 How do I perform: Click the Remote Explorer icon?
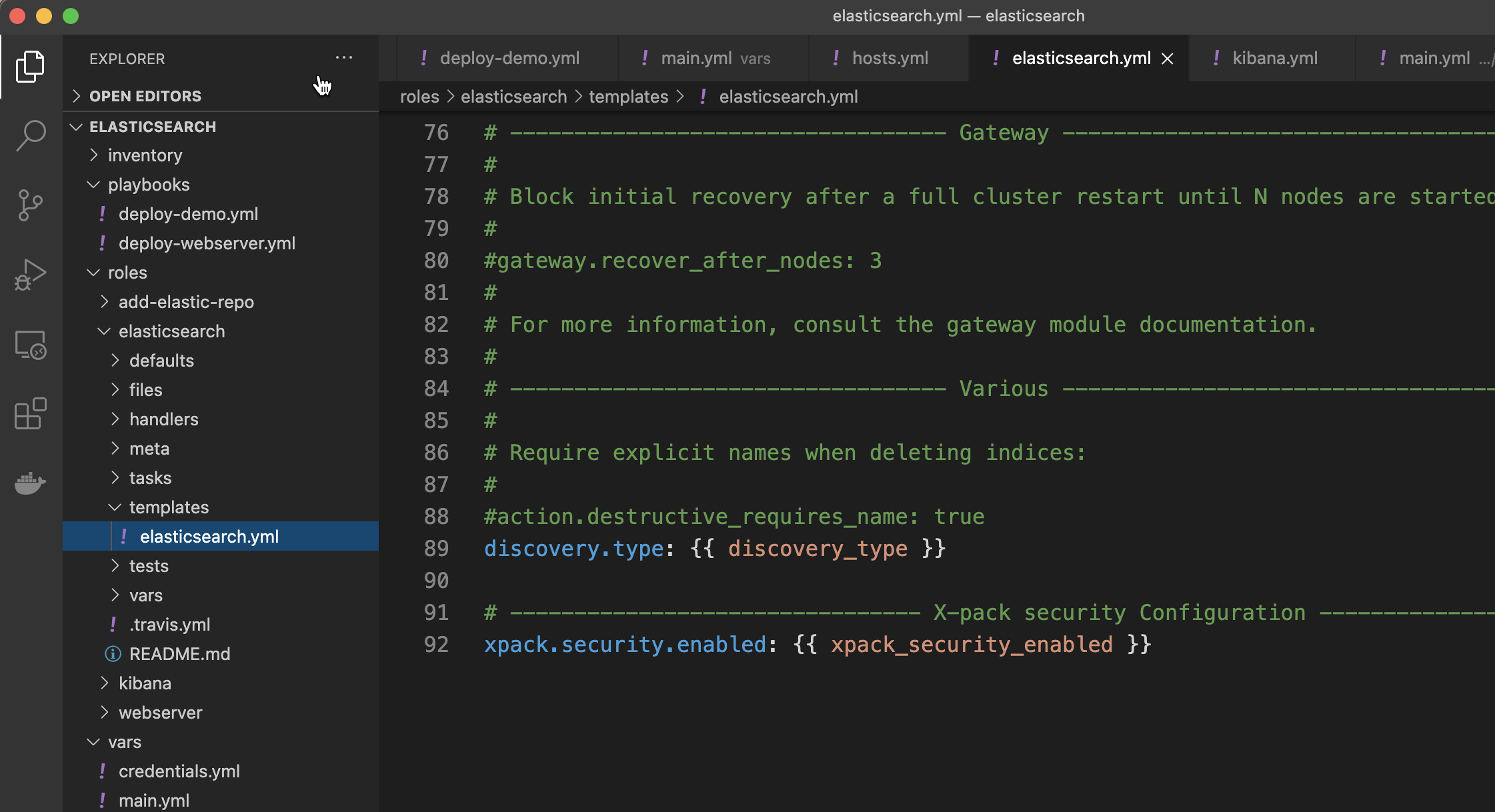click(x=29, y=345)
